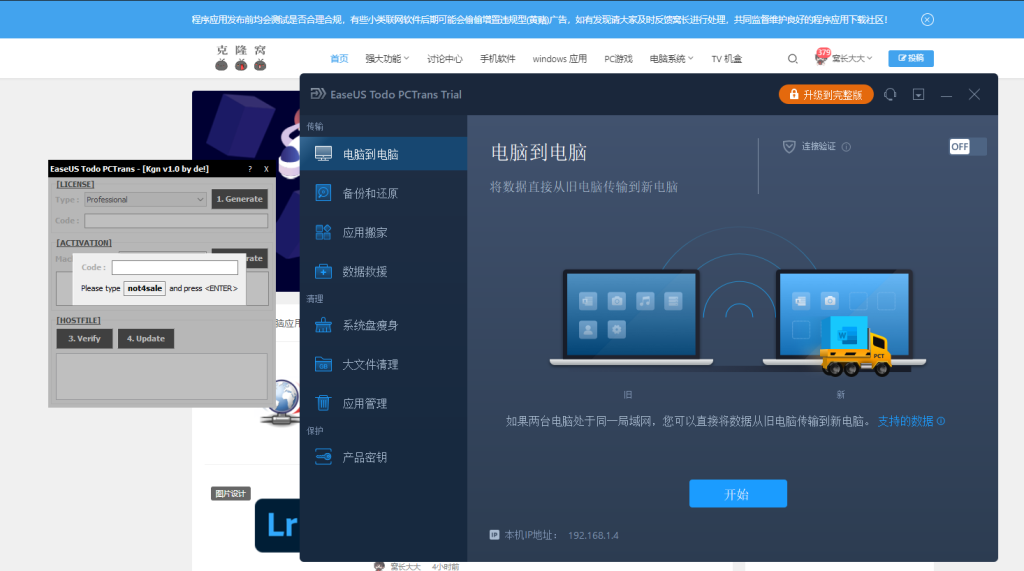The width and height of the screenshot is (1024, 571).
Task: Click the 大文件清理 folder icon
Action: point(323,364)
